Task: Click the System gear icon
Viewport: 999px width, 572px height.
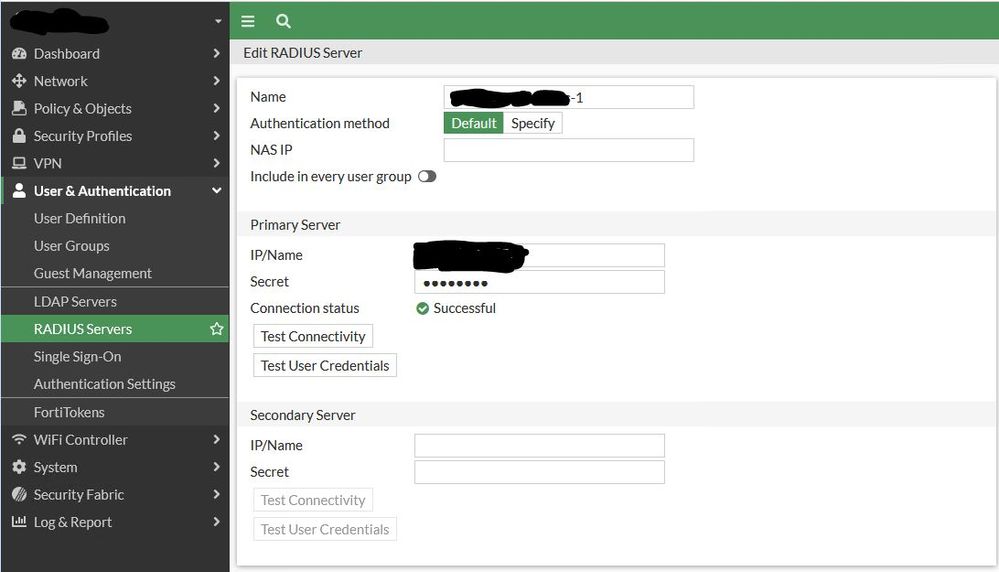Action: tap(19, 467)
